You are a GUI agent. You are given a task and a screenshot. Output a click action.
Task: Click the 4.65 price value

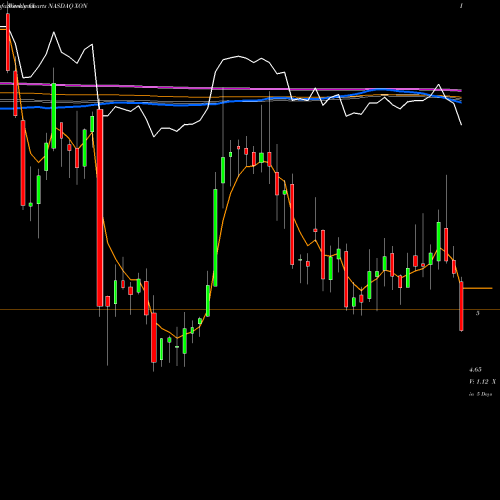coord(475,369)
